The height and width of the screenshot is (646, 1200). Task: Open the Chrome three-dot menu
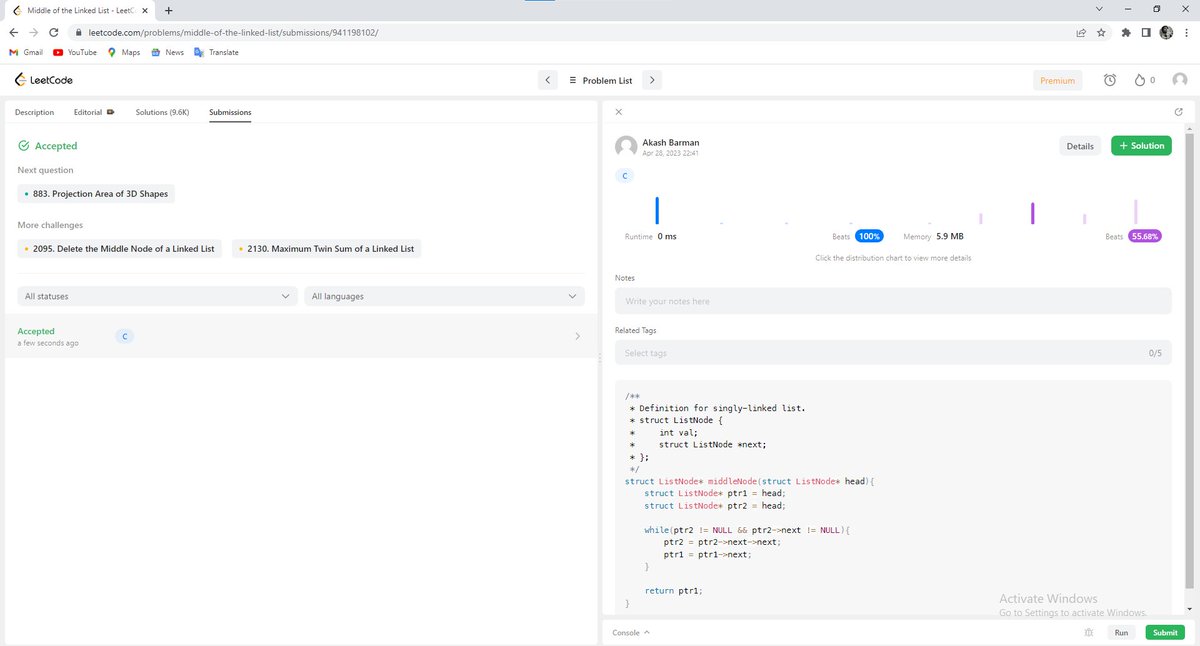click(1186, 32)
